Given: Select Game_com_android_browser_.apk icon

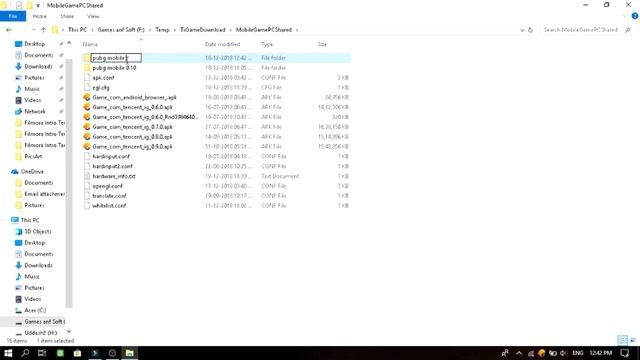Looking at the screenshot, I should 87,97.
